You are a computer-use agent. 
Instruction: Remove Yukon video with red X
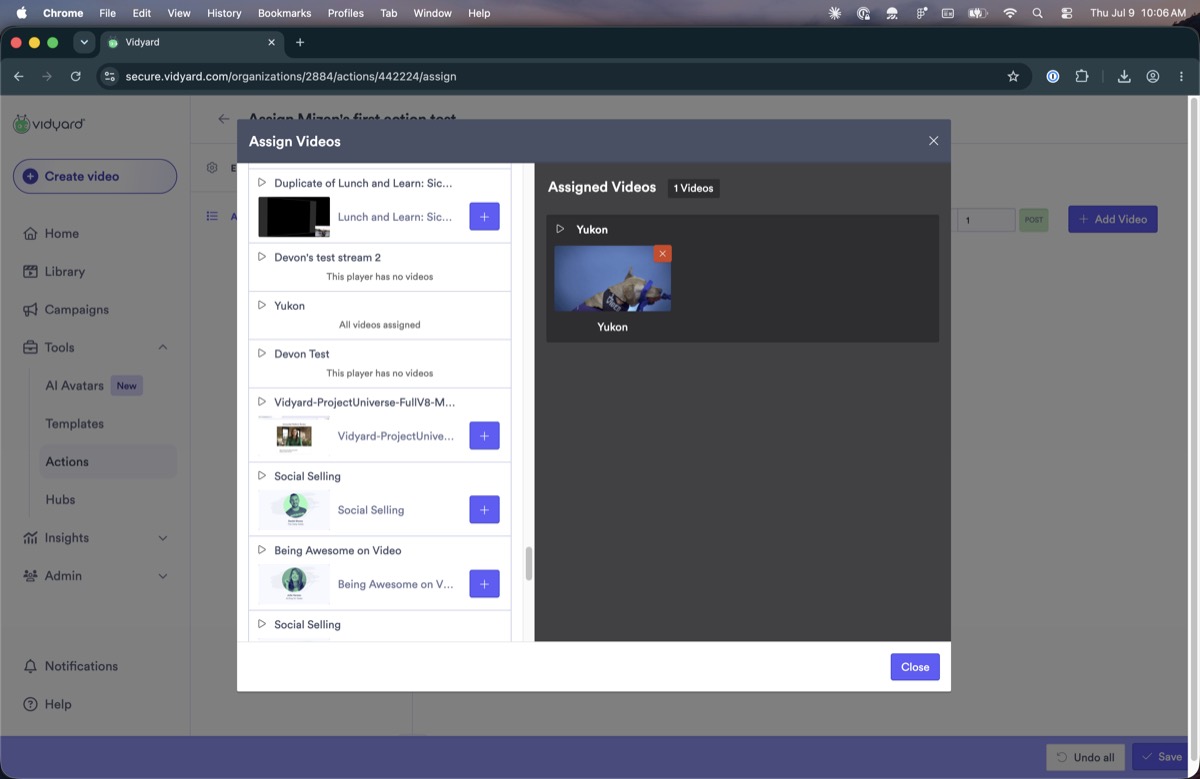tap(662, 254)
